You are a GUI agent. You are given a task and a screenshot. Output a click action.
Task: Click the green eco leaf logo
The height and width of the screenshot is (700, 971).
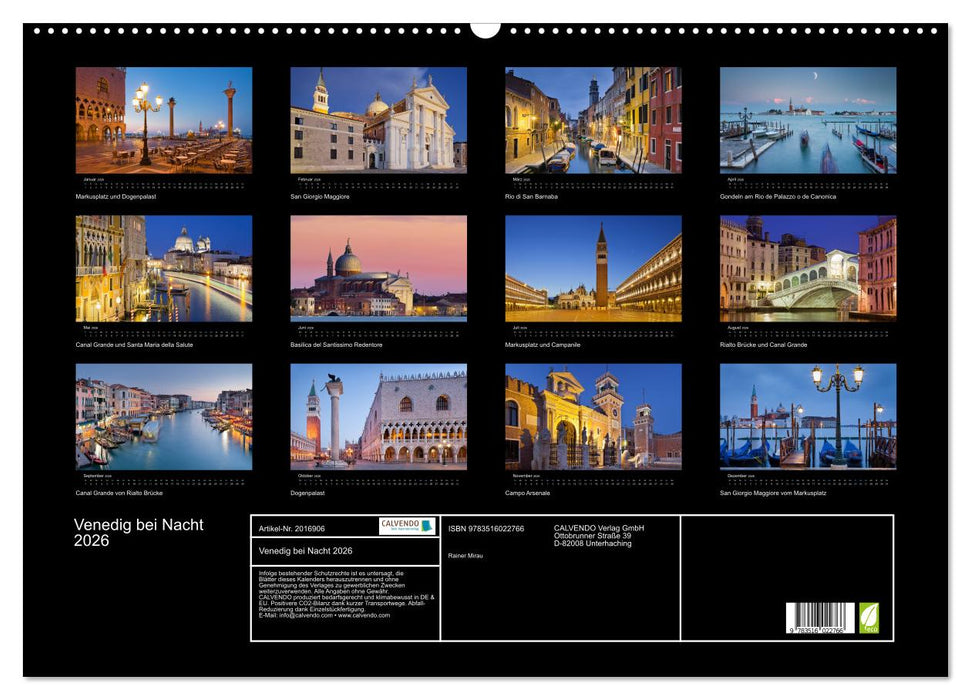[x=867, y=618]
